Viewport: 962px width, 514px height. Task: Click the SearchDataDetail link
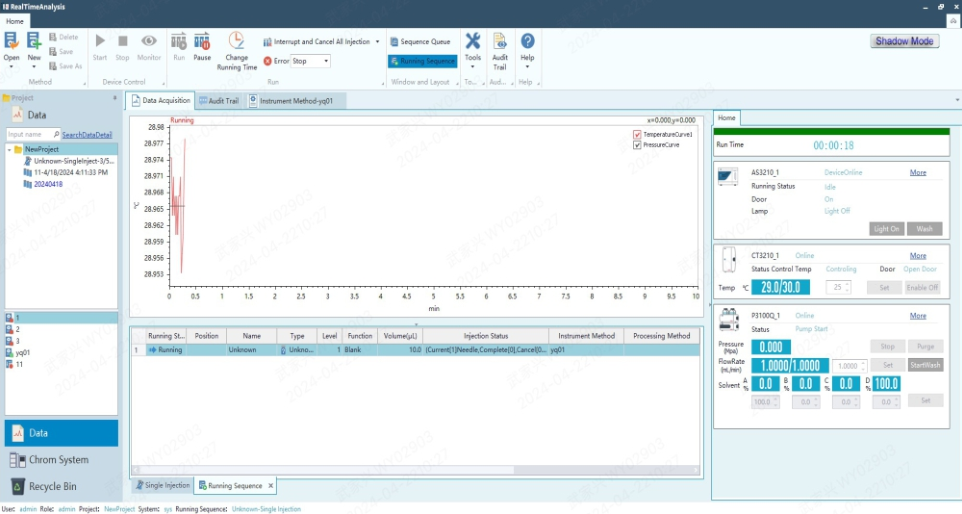click(x=87, y=134)
